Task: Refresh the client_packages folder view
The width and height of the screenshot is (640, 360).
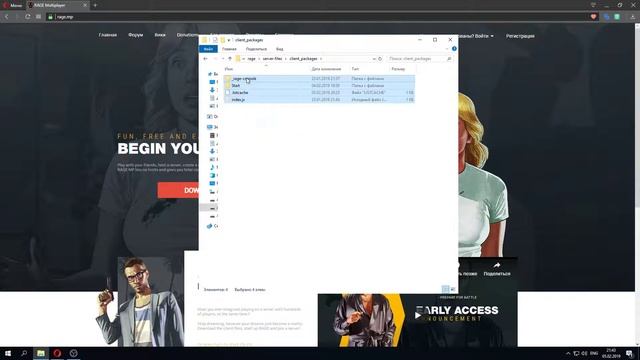Action: pyautogui.click(x=380, y=59)
